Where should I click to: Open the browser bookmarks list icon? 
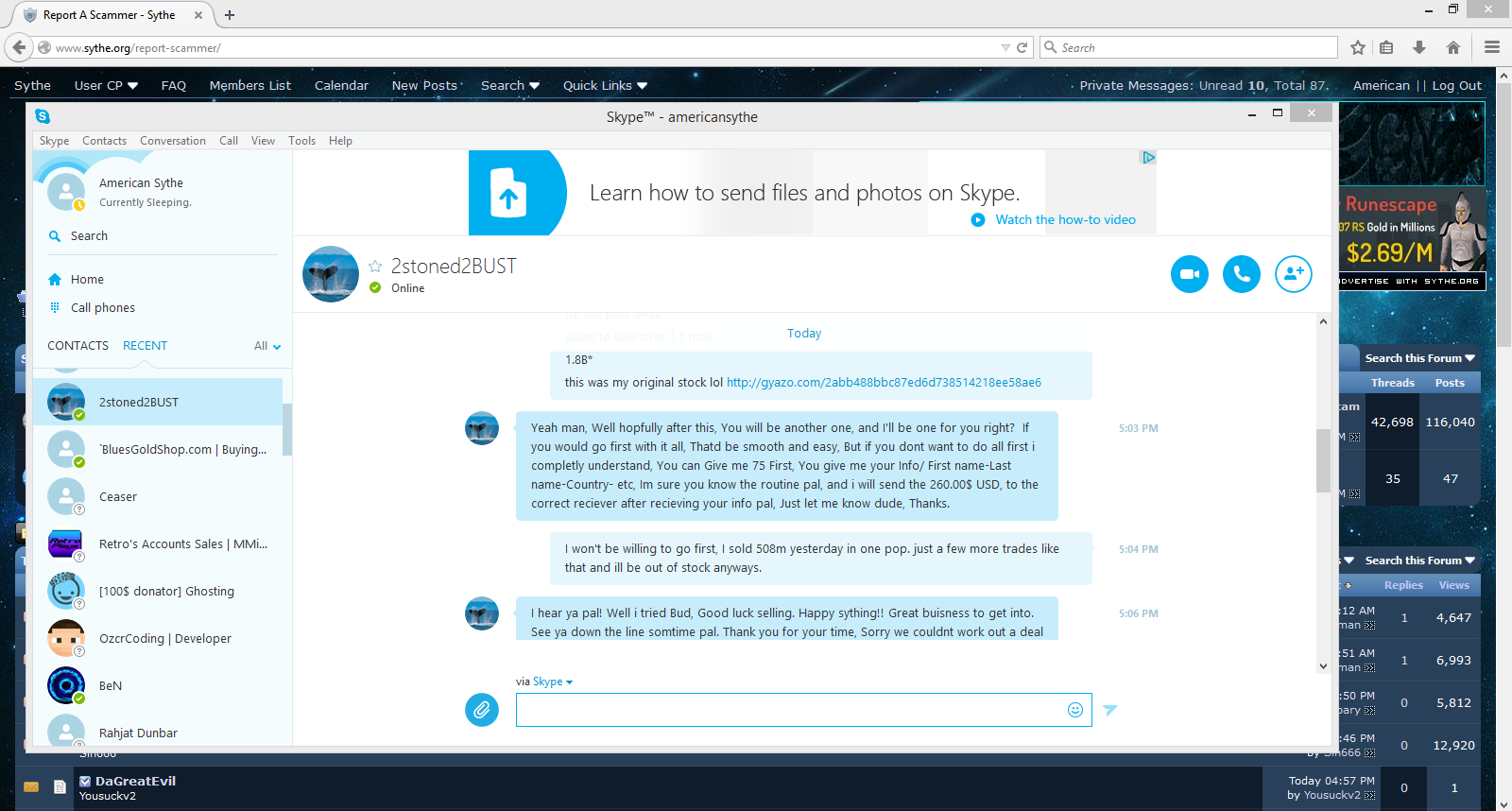[1386, 47]
